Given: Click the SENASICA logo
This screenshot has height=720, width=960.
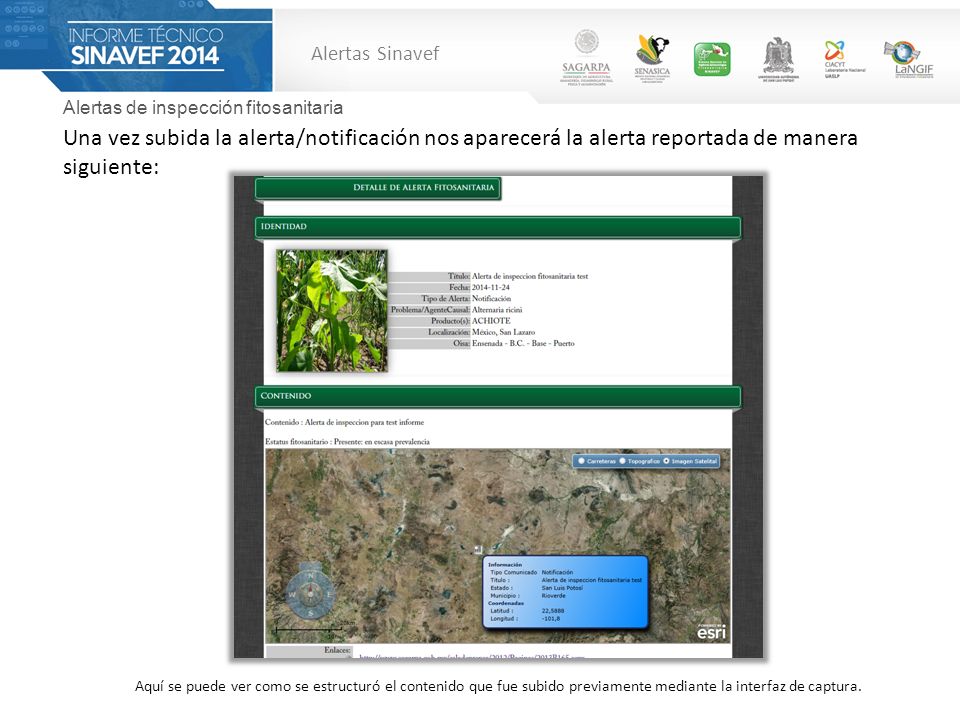Looking at the screenshot, I should [x=652, y=59].
